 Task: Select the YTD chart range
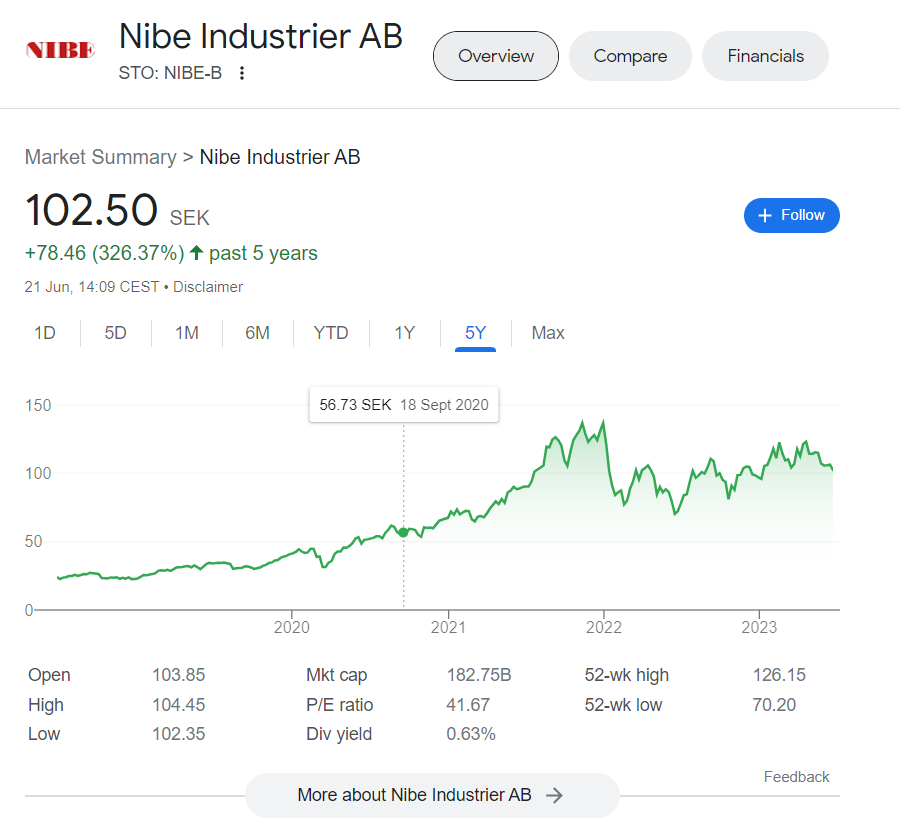pyautogui.click(x=331, y=333)
